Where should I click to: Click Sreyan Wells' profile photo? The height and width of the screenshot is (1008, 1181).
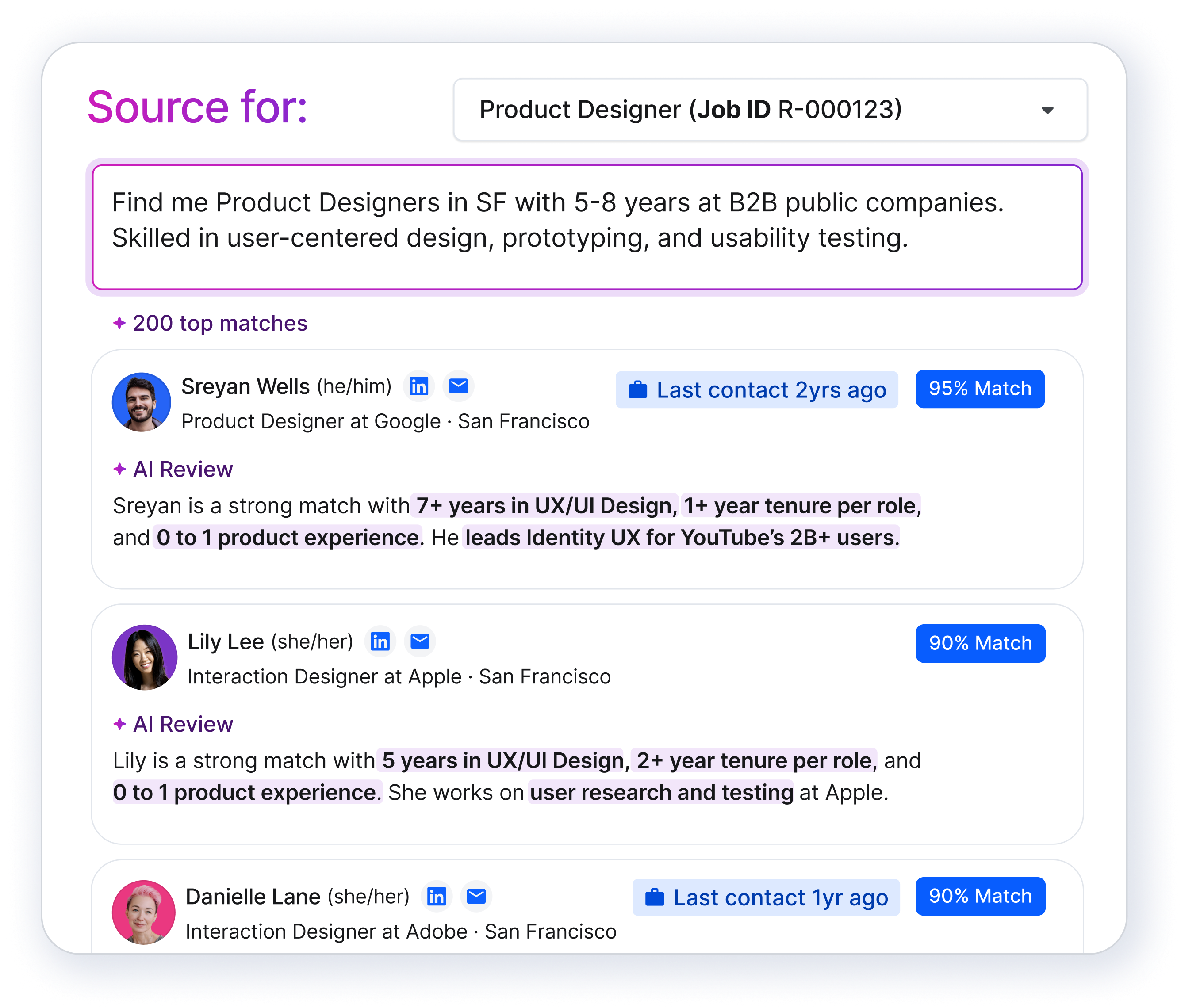point(142,402)
